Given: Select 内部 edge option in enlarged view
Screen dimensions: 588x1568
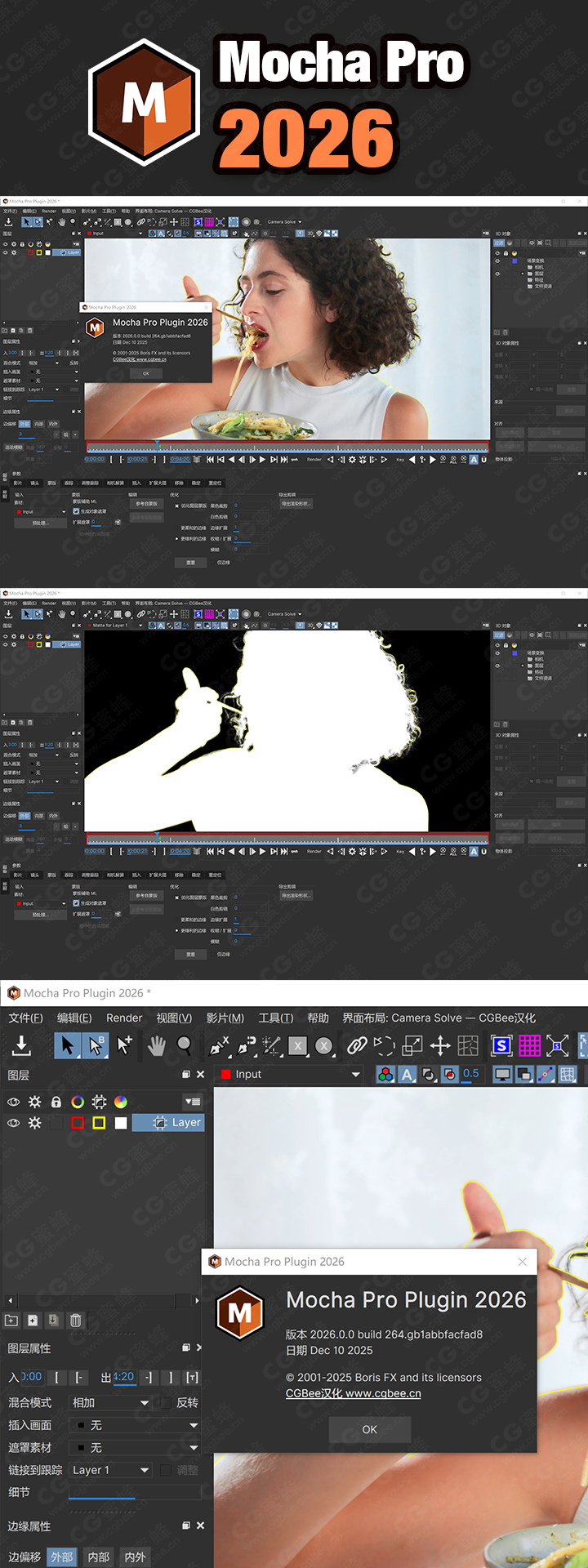Looking at the screenshot, I should pyautogui.click(x=99, y=1557).
